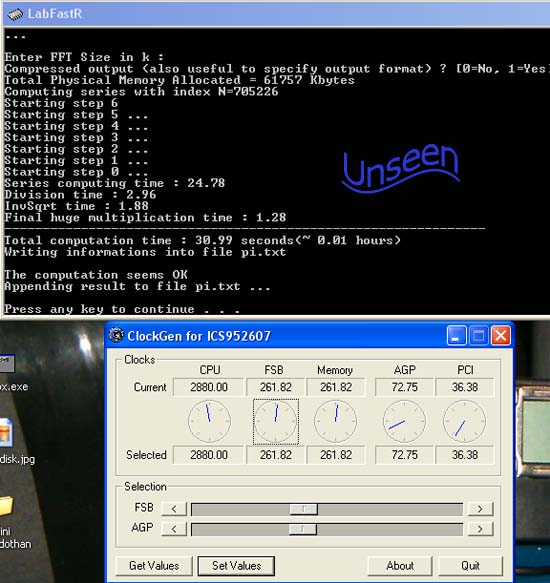The height and width of the screenshot is (583, 550).
Task: Click the 'Division time : 2.96' line
Action: (x=80, y=195)
